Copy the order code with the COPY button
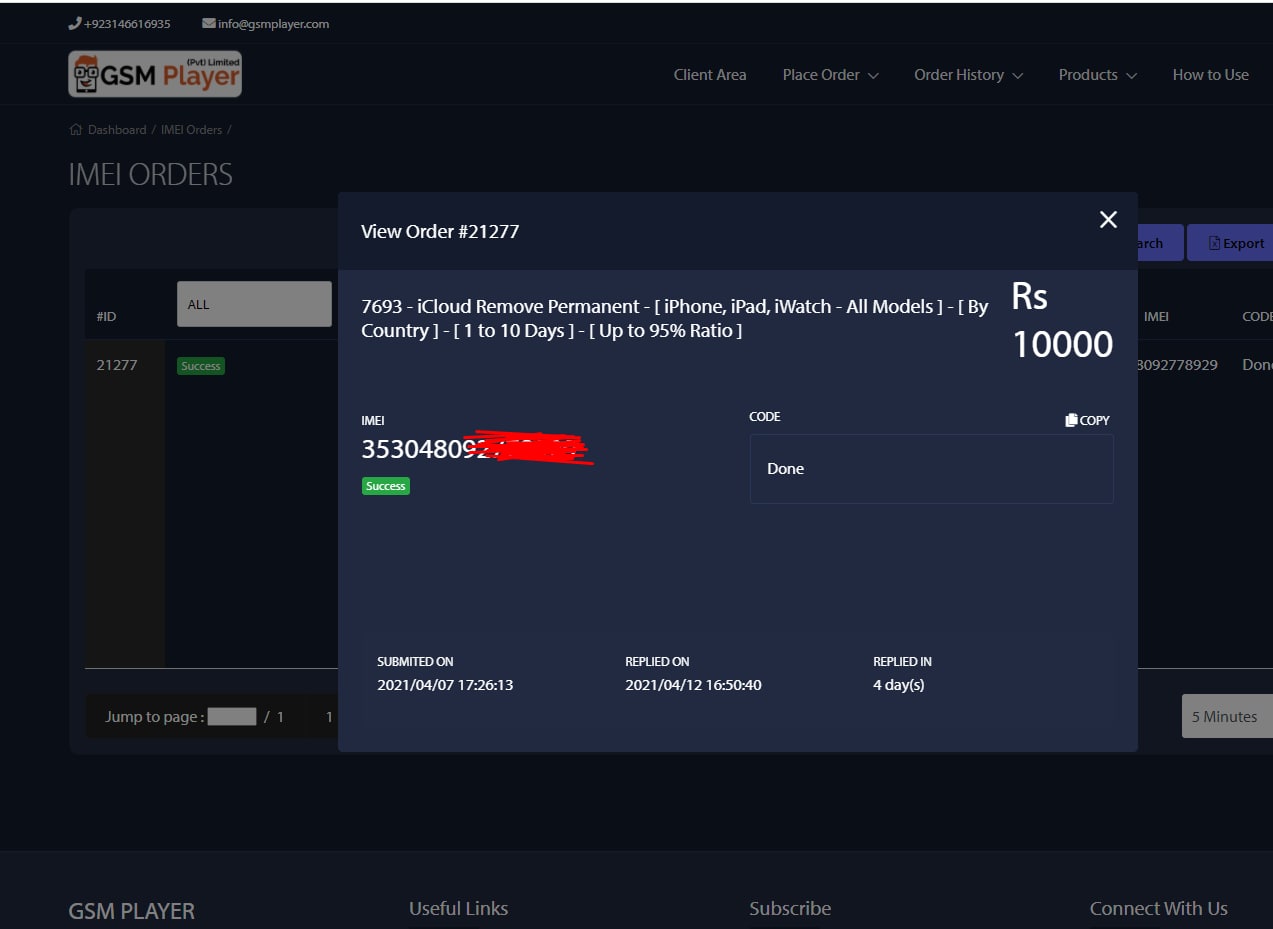Viewport: 1273px width, 929px height. (x=1088, y=421)
